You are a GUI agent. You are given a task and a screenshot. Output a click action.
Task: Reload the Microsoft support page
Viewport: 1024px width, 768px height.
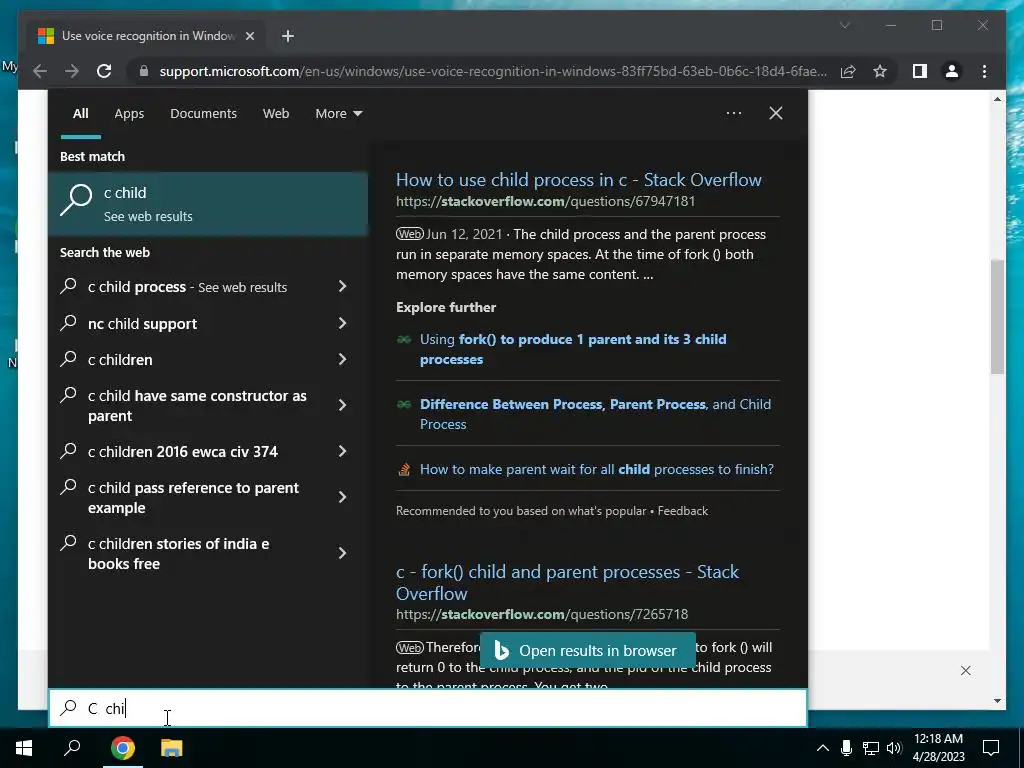(x=104, y=71)
